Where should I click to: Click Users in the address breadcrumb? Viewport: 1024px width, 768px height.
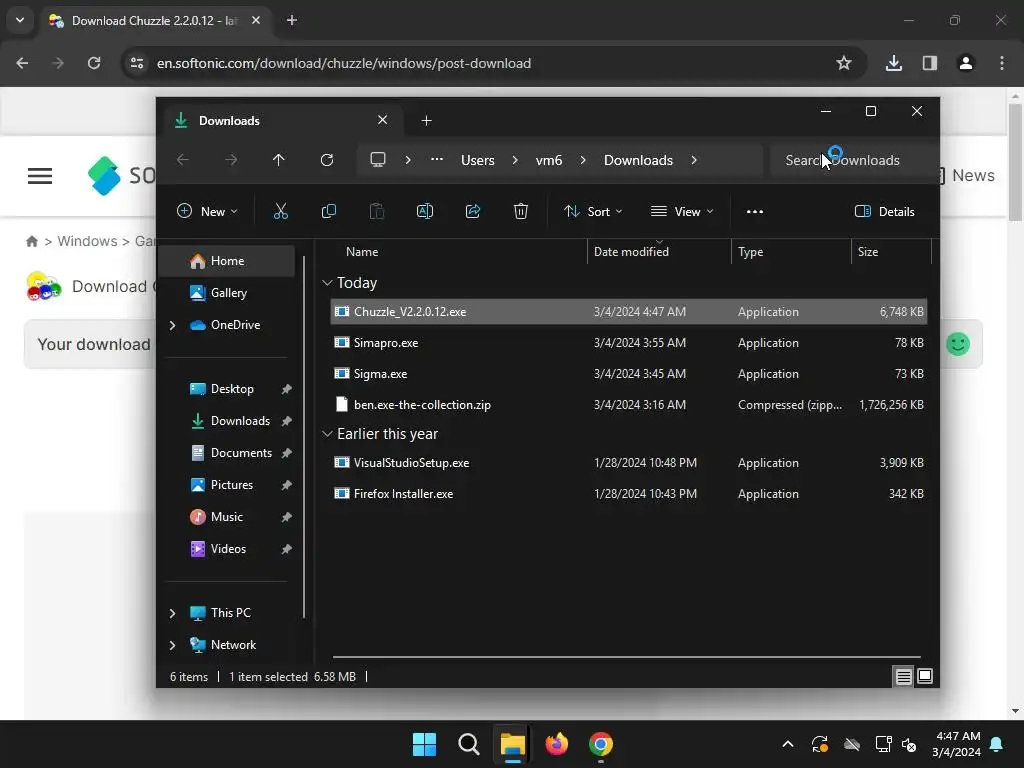pyautogui.click(x=477, y=160)
